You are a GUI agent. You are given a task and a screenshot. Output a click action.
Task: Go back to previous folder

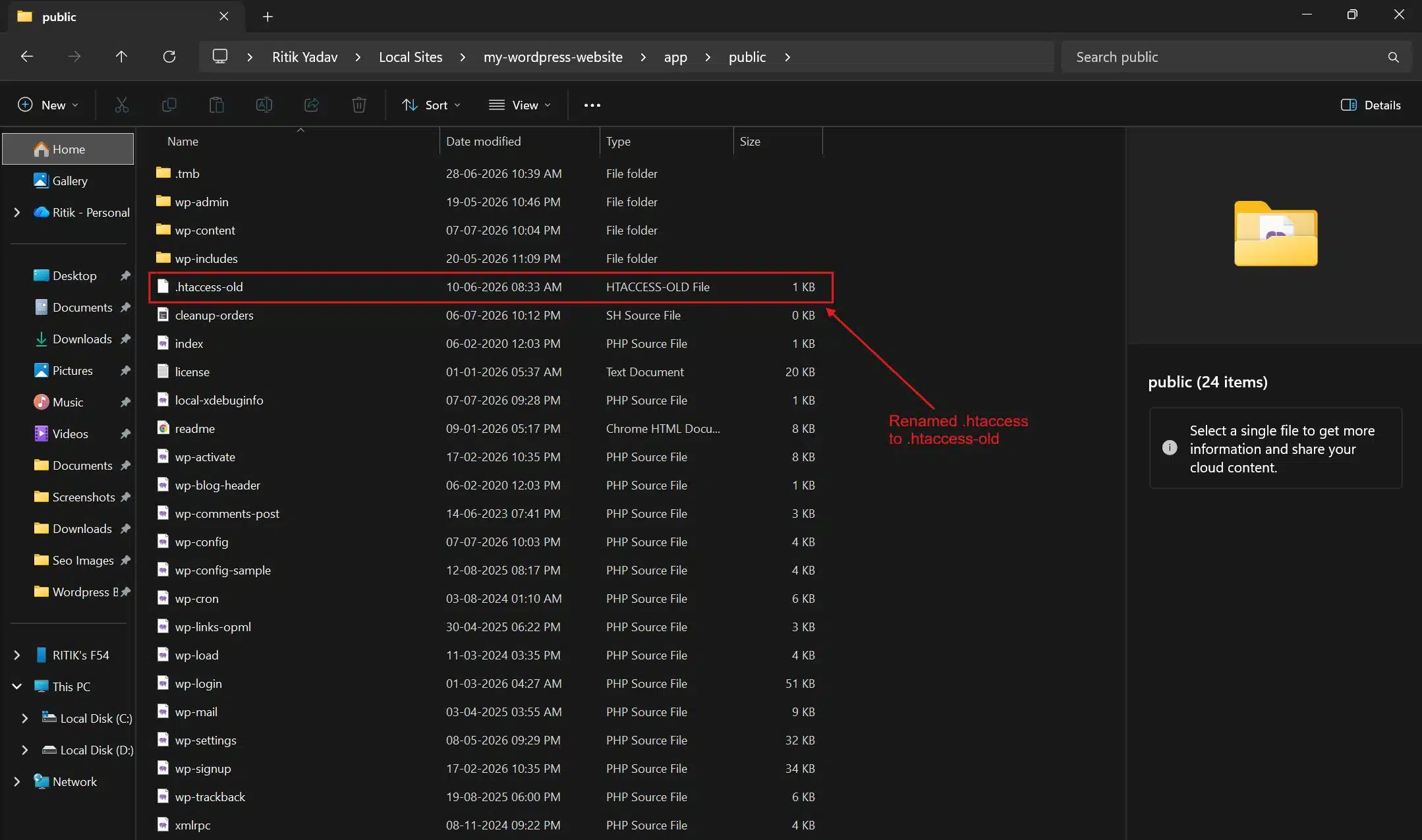27,57
